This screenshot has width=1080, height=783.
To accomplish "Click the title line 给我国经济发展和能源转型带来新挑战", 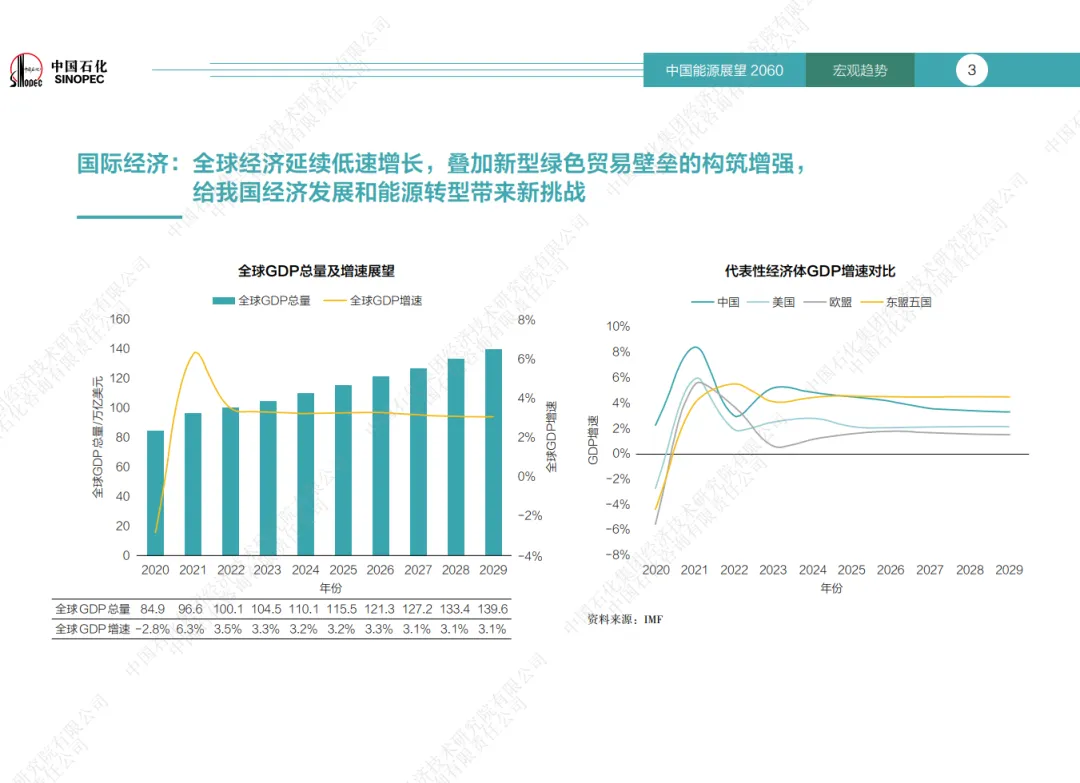I will (389, 192).
